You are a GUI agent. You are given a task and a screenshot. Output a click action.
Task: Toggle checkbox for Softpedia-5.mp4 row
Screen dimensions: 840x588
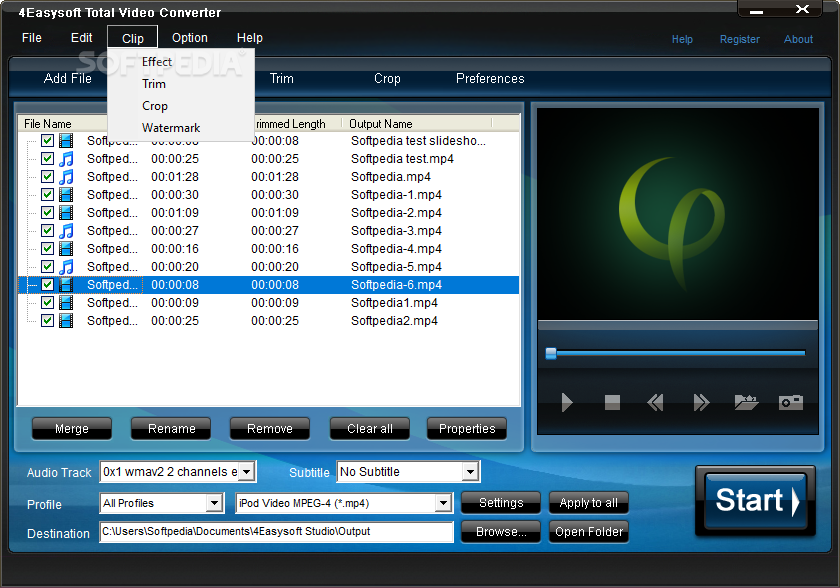point(47,267)
